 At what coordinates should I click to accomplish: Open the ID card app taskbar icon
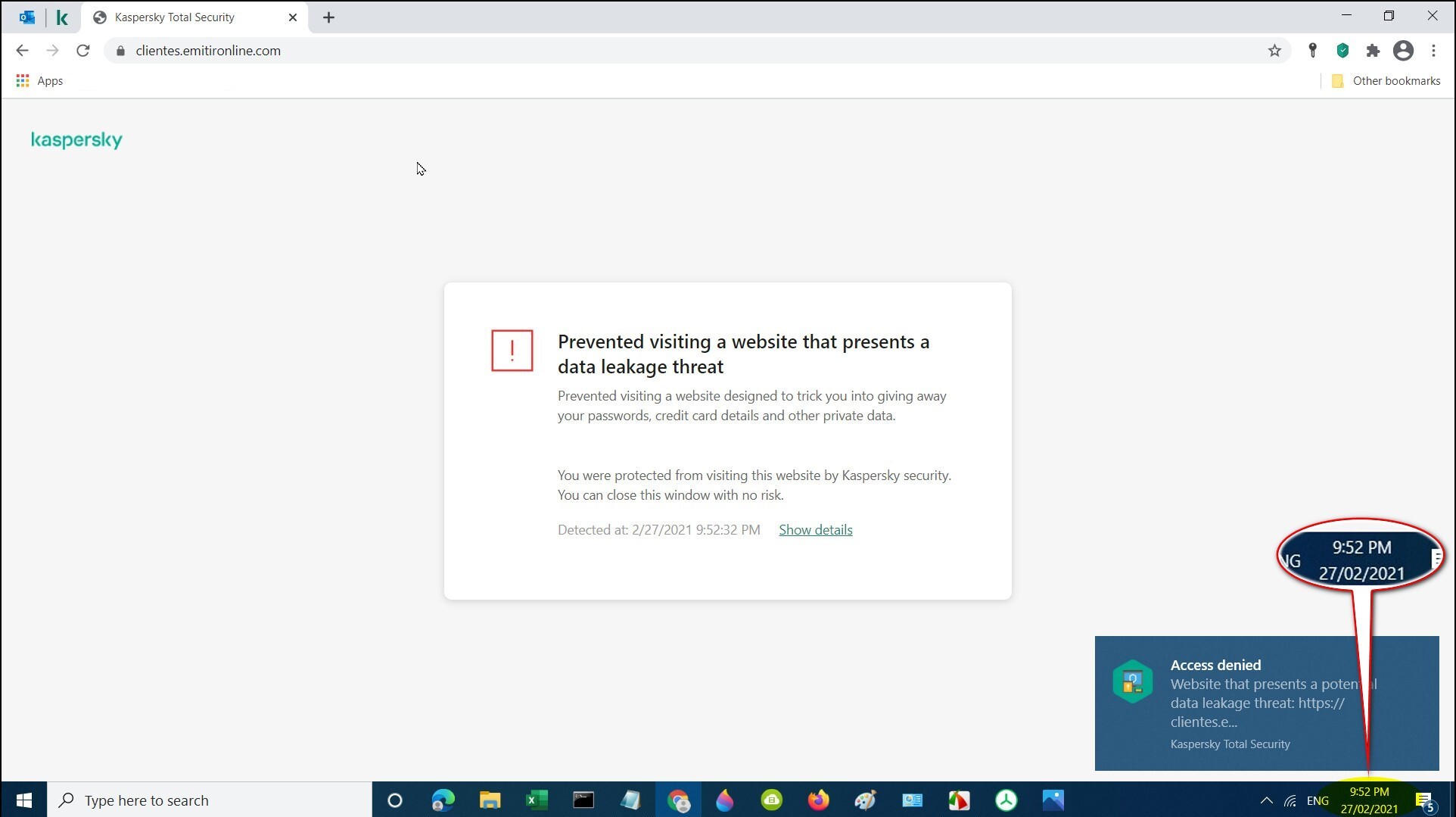tap(912, 800)
